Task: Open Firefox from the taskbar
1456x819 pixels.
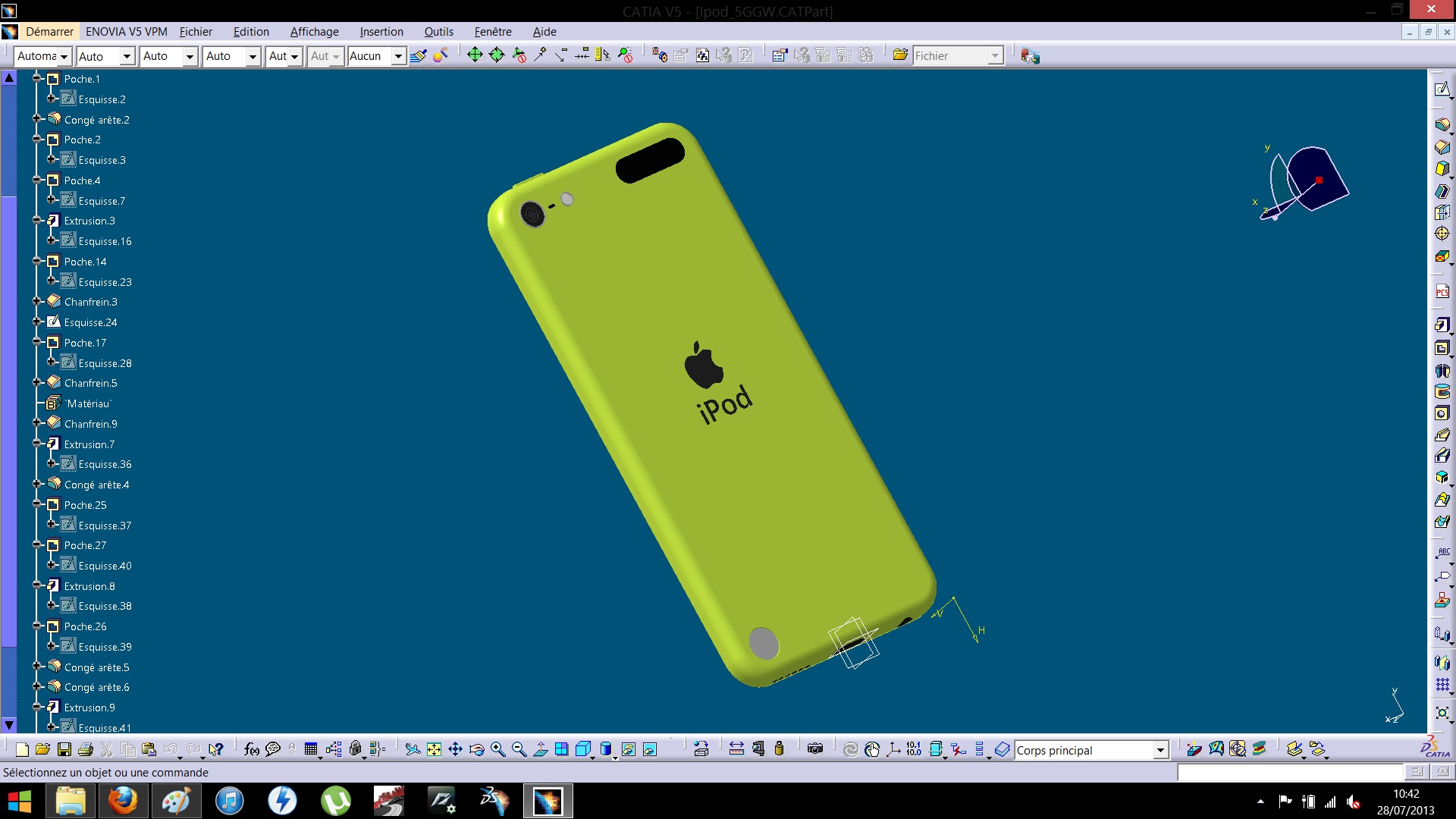Action: pos(122,801)
